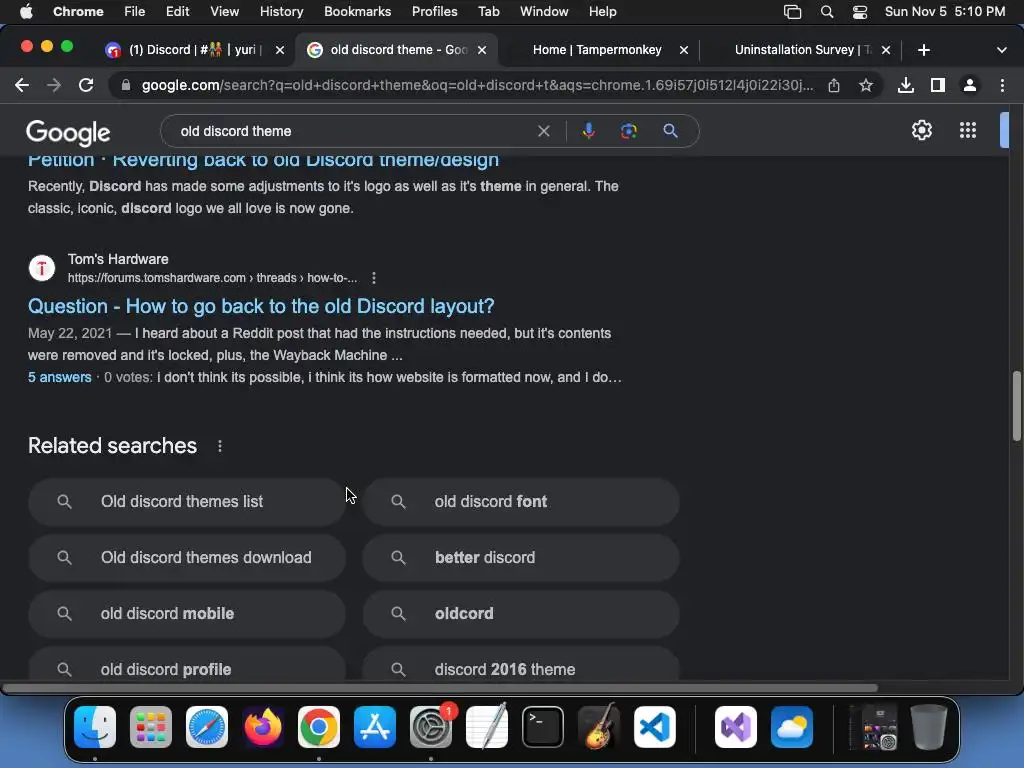The height and width of the screenshot is (768, 1024).
Task: Open the View menu
Action: tap(224, 12)
